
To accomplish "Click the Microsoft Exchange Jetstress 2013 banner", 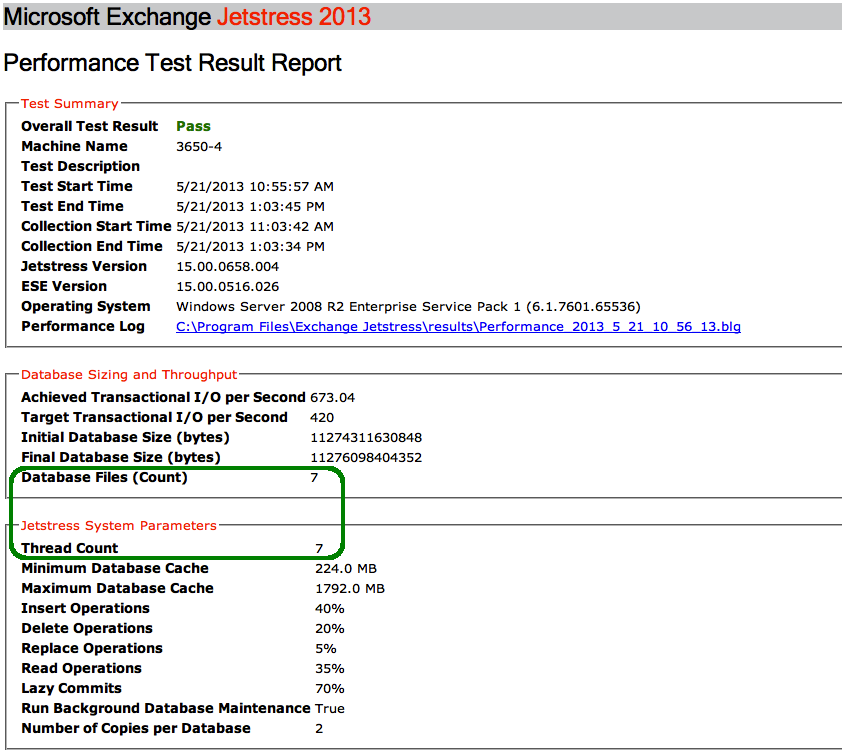I will pyautogui.click(x=188, y=17).
